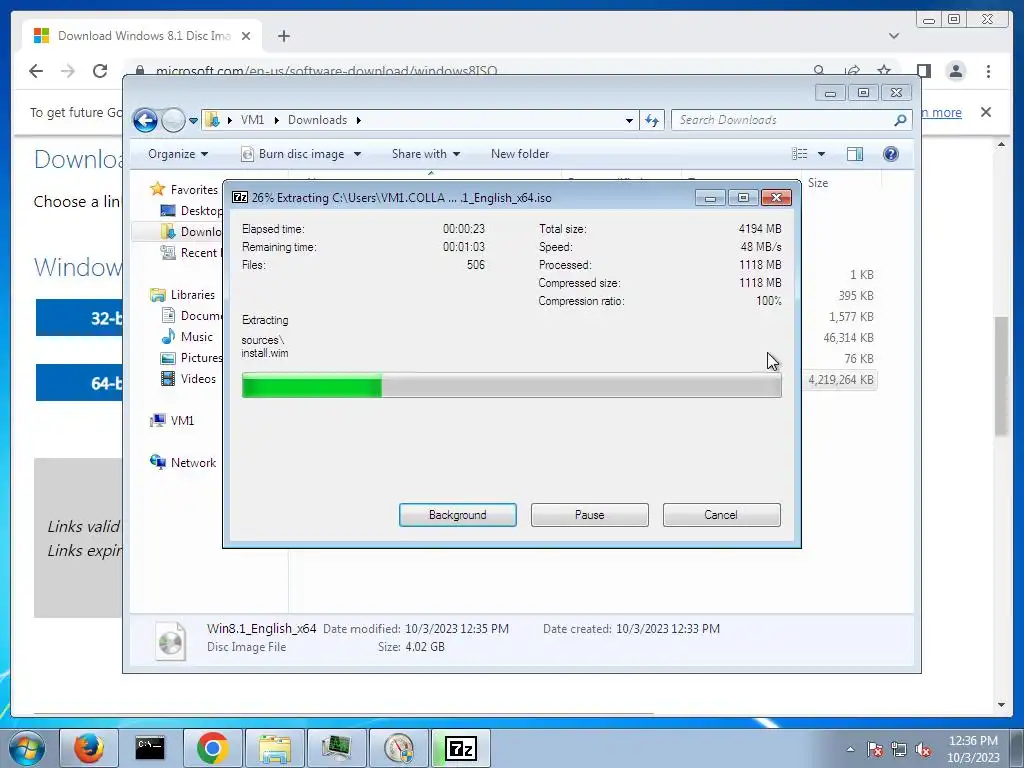This screenshot has height=768, width=1024.
Task: Click the Background button in the 7-Zip dialog
Action: 457,515
